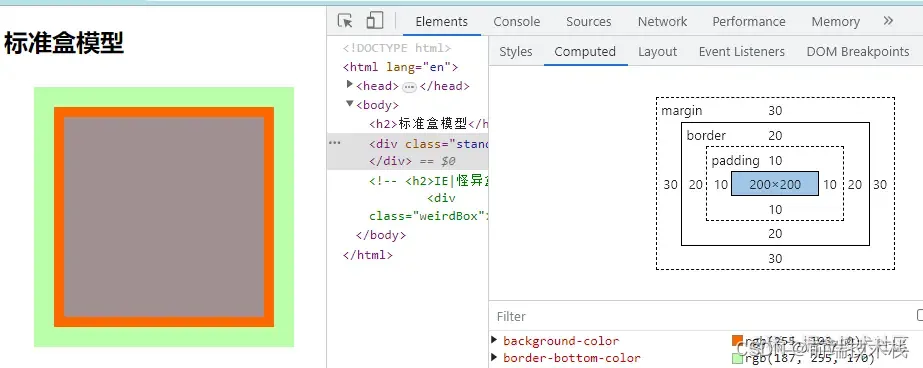The width and height of the screenshot is (923, 368).
Task: Click the left border value 20
Action: click(696, 184)
